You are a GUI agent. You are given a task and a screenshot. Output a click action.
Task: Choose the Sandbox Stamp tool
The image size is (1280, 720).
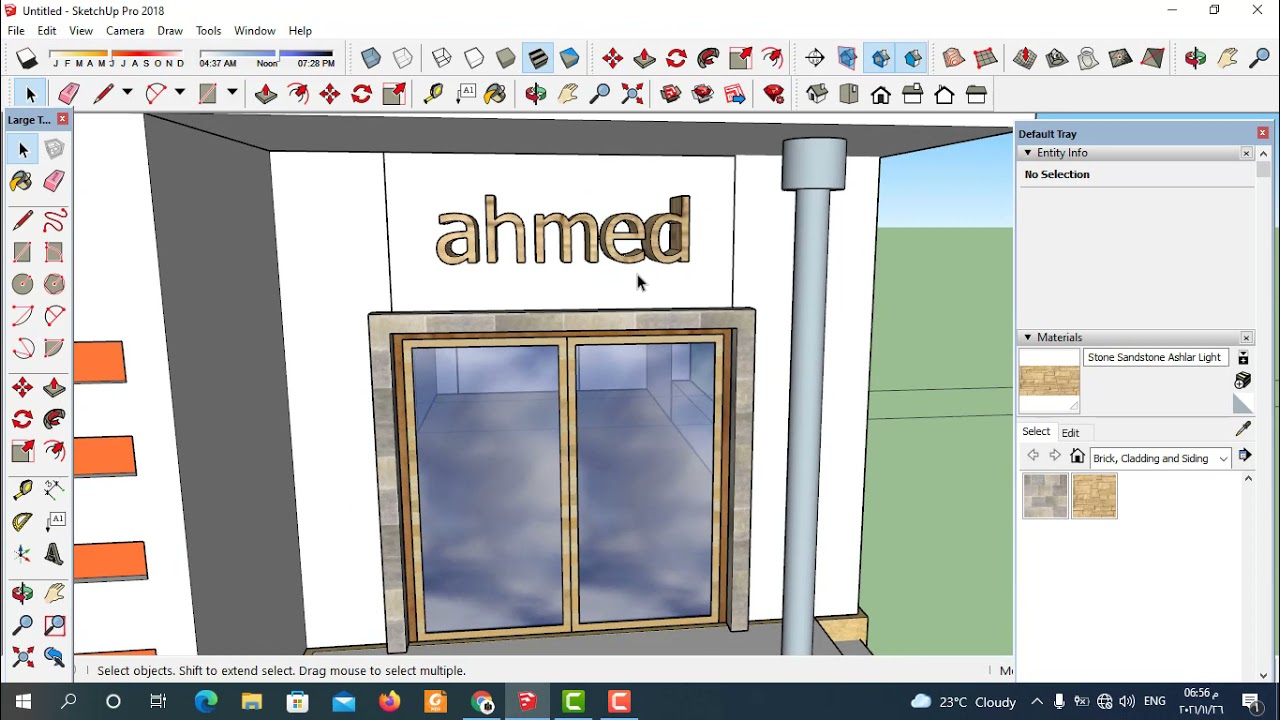click(x=1057, y=58)
